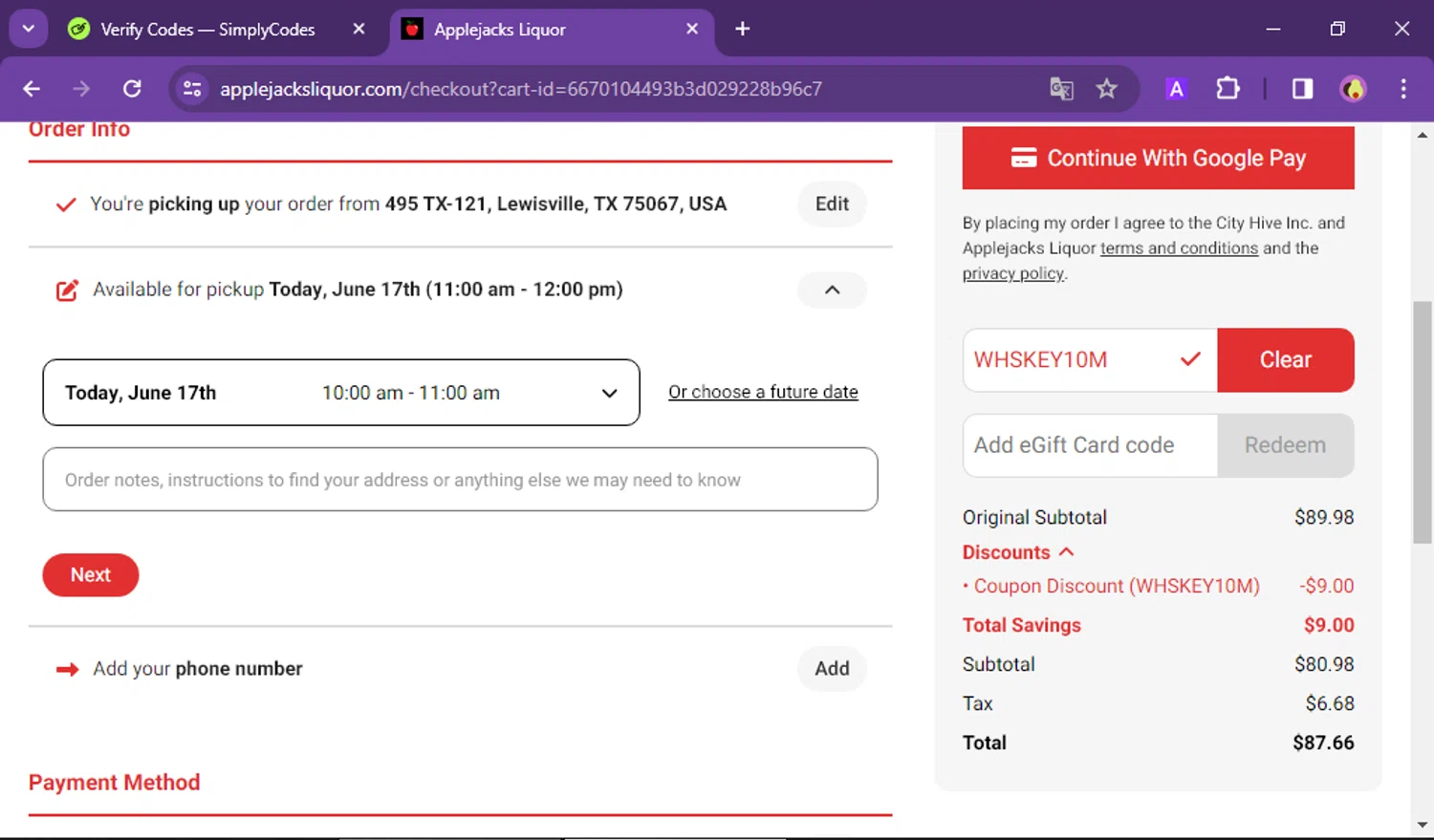
Task: Collapse the Discounts breakdown
Action: 1019,552
